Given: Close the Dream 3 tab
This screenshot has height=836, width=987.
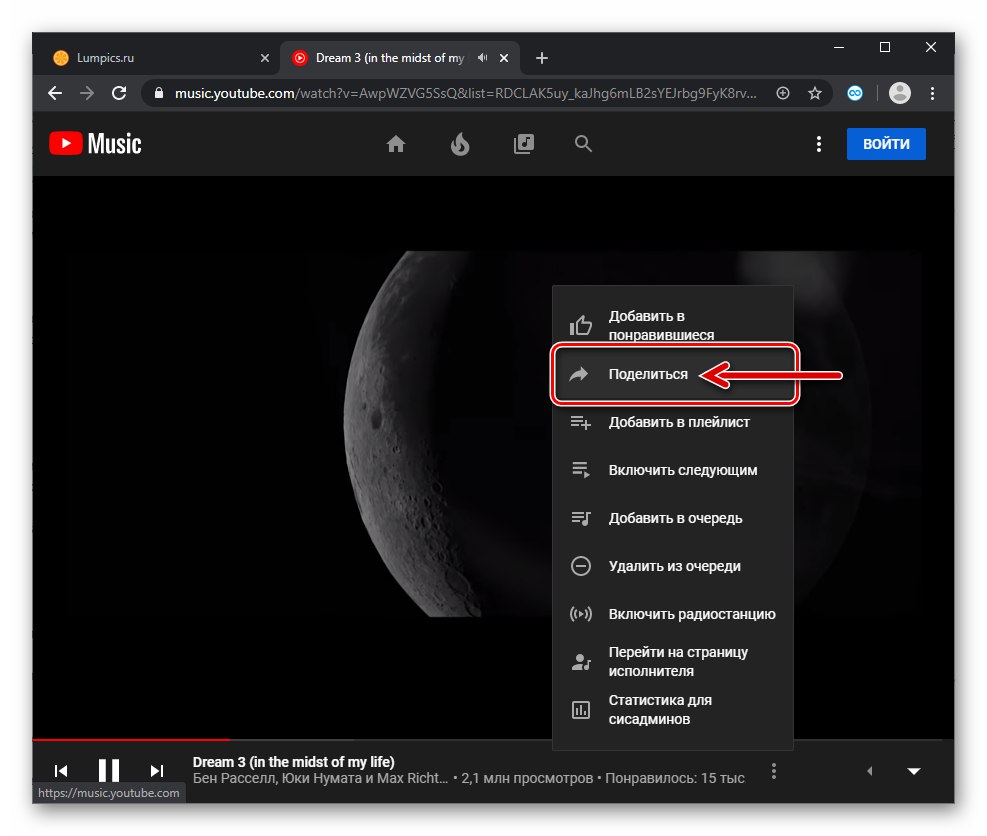Looking at the screenshot, I should click(x=504, y=58).
